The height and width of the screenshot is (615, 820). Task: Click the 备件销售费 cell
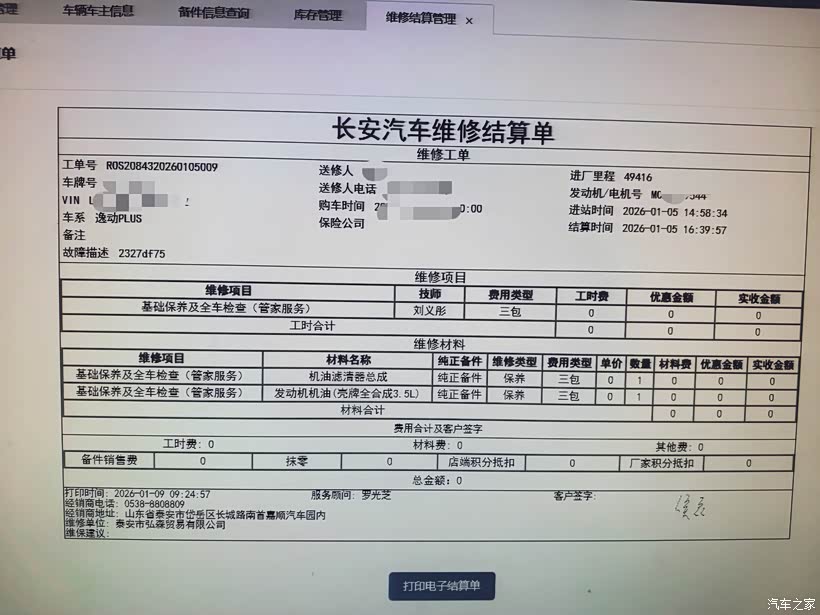point(109,460)
